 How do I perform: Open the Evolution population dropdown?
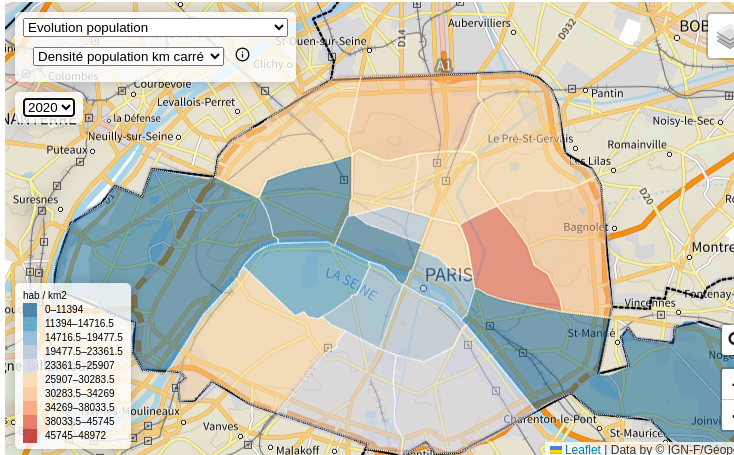pyautogui.click(x=155, y=28)
